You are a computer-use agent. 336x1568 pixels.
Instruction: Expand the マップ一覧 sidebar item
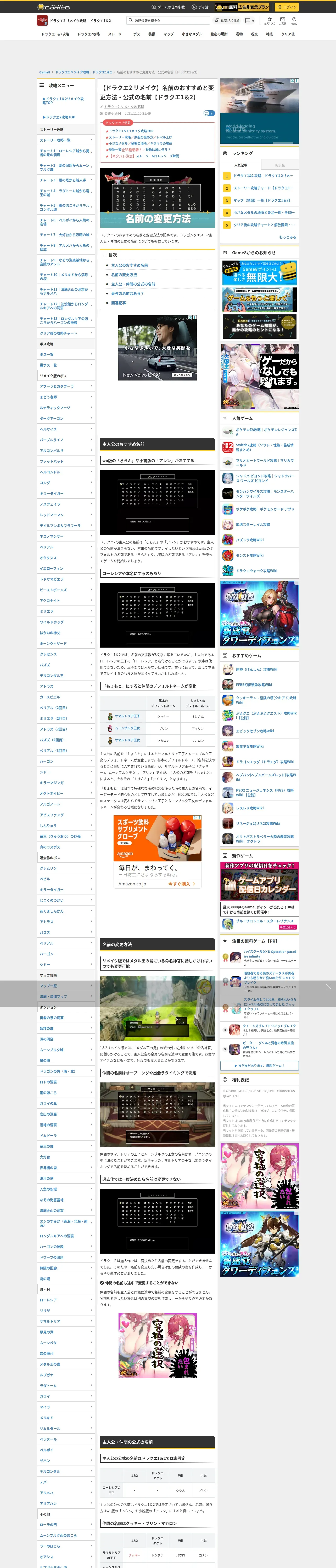pos(66,985)
